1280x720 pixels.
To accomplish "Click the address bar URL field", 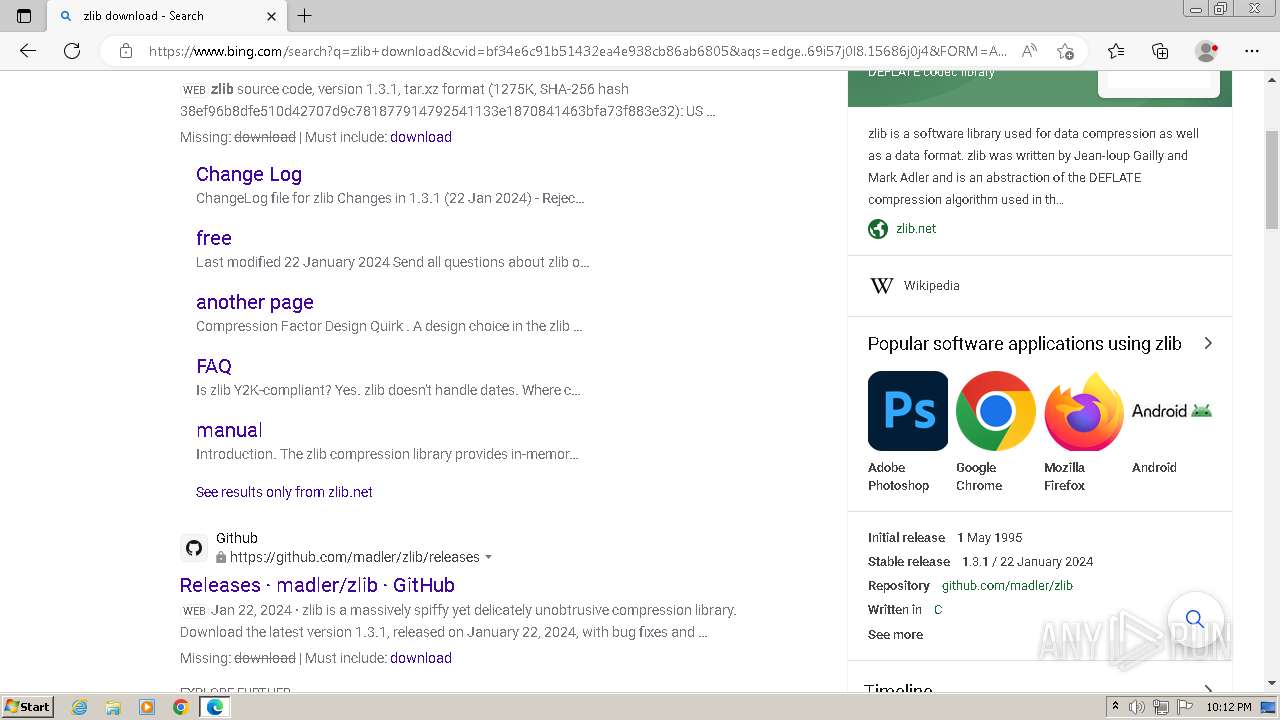I will pyautogui.click(x=577, y=51).
